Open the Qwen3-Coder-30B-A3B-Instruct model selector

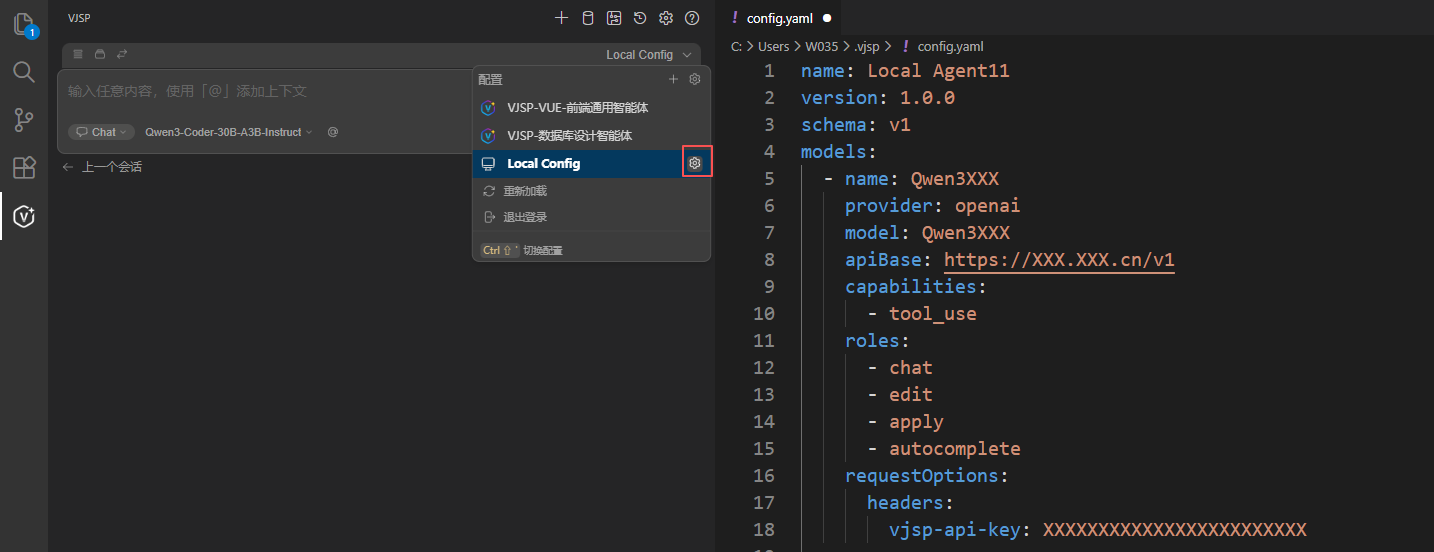(x=228, y=132)
